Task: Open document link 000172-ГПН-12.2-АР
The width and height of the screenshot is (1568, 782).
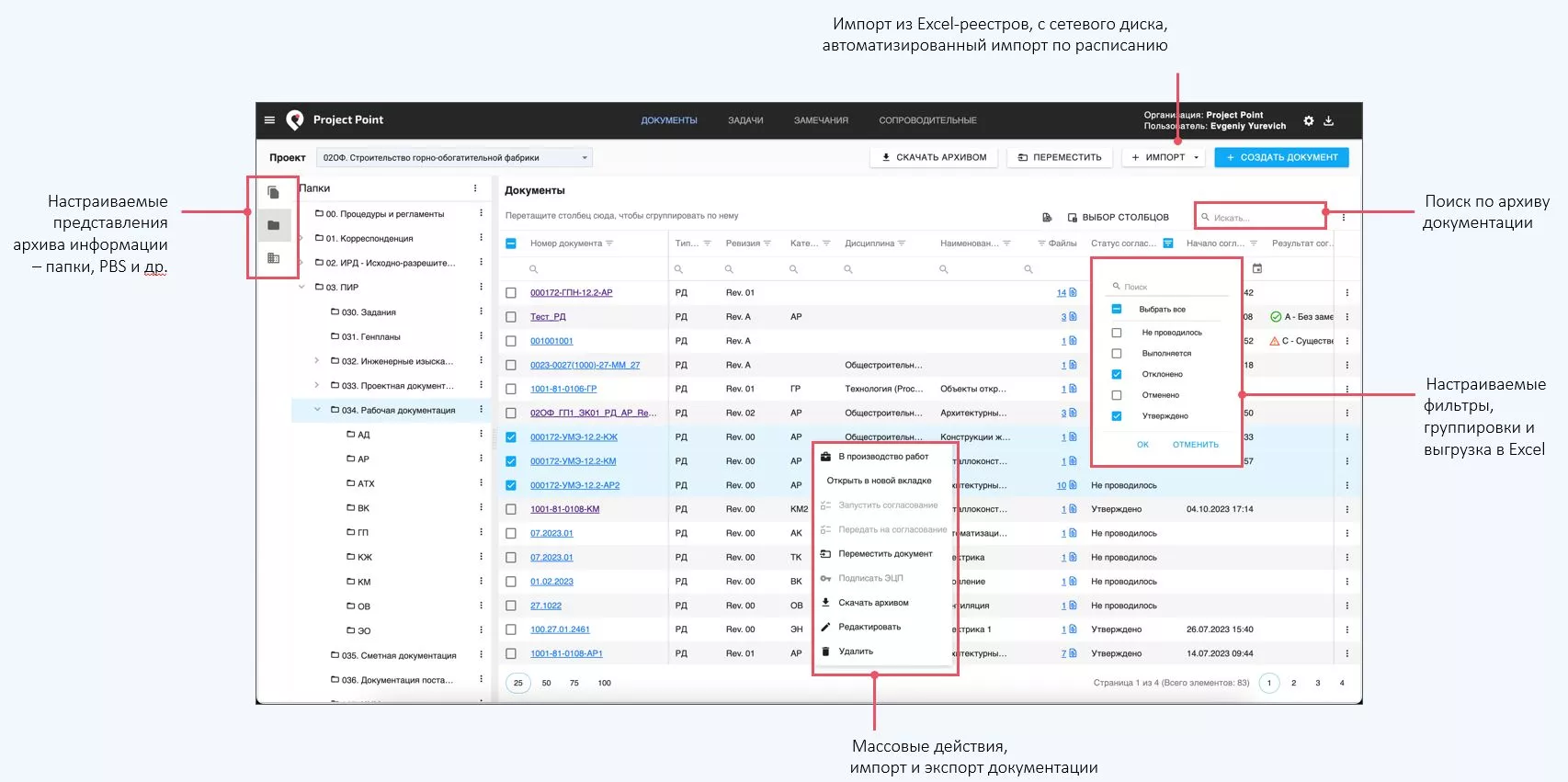Action: [571, 293]
